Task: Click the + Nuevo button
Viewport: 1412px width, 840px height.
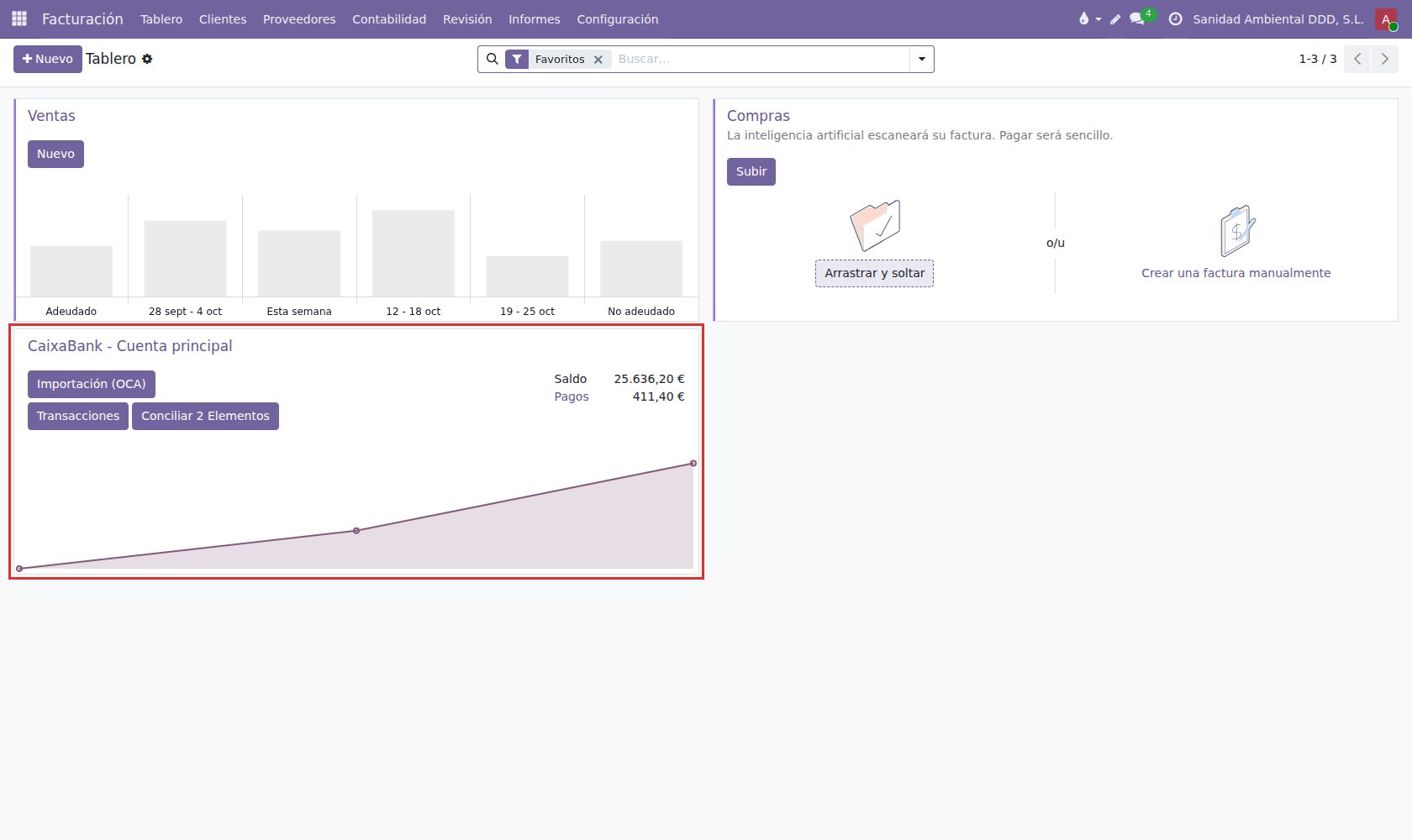Action: click(48, 59)
